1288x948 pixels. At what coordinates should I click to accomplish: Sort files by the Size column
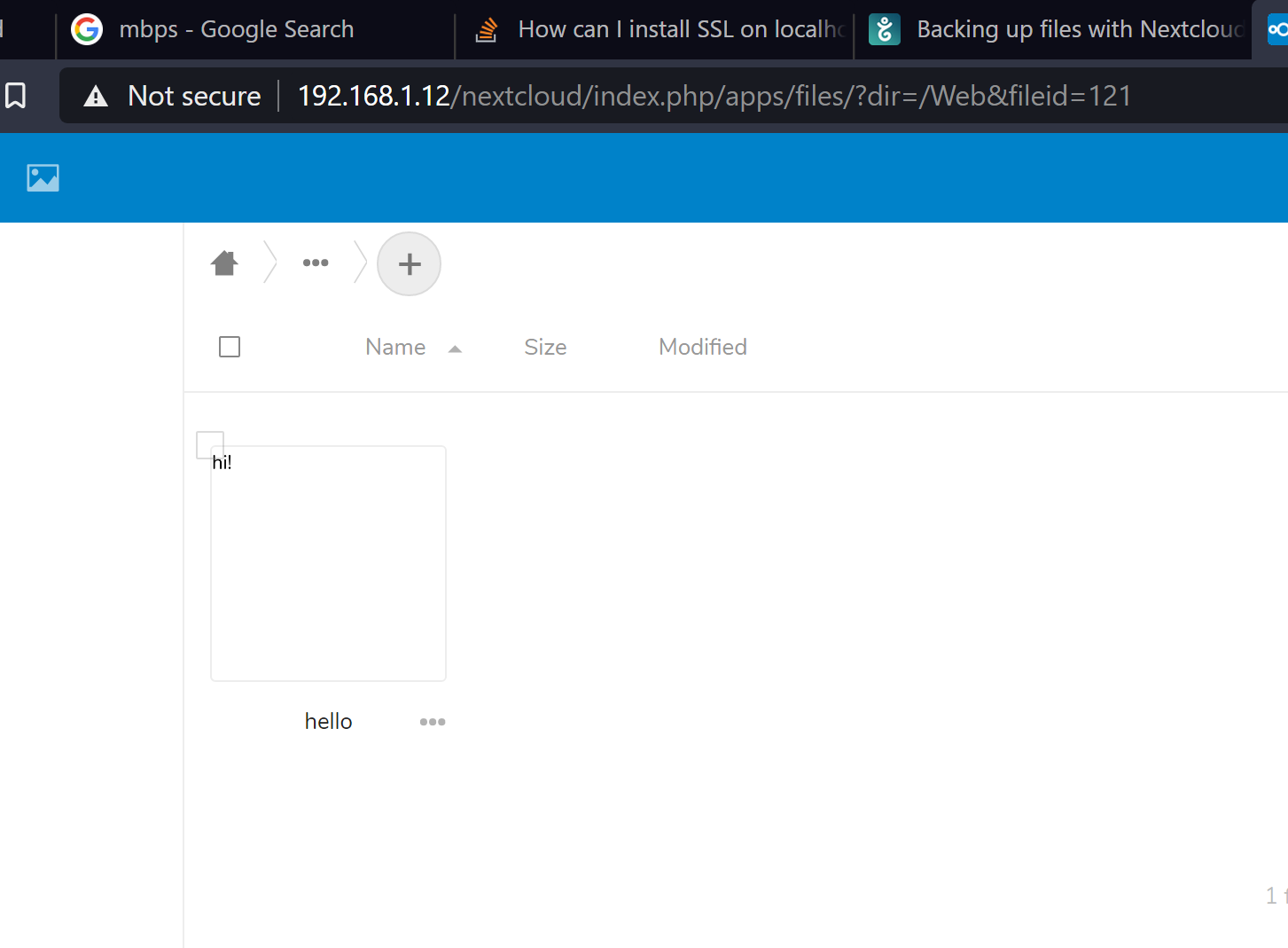click(545, 348)
